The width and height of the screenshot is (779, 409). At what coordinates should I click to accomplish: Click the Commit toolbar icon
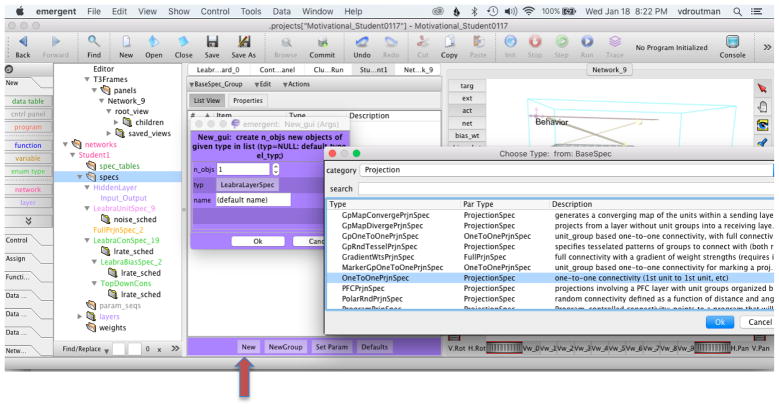tap(323, 42)
